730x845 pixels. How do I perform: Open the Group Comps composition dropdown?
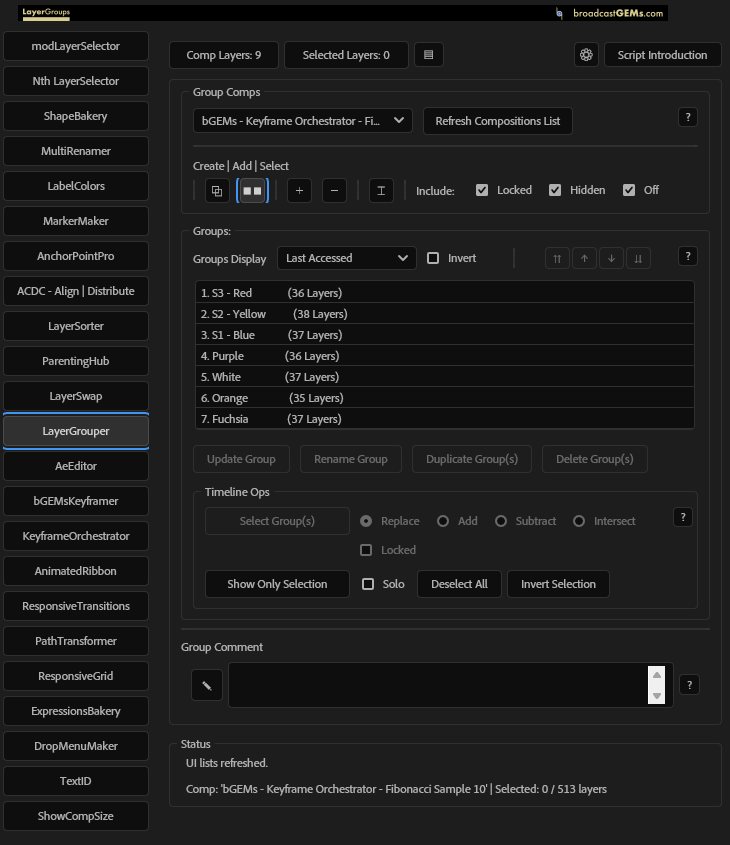tap(303, 121)
